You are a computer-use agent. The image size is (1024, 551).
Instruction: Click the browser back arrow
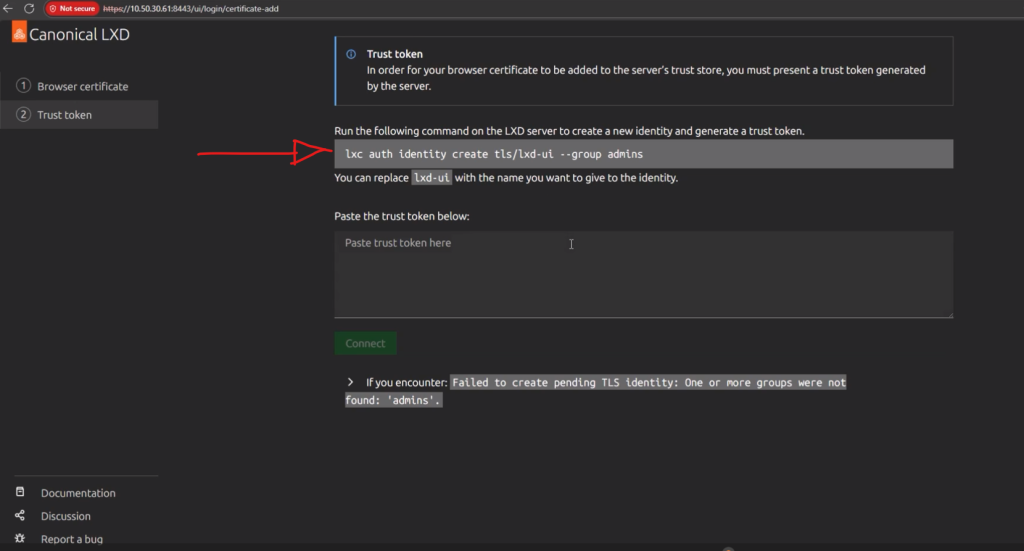click(x=9, y=8)
